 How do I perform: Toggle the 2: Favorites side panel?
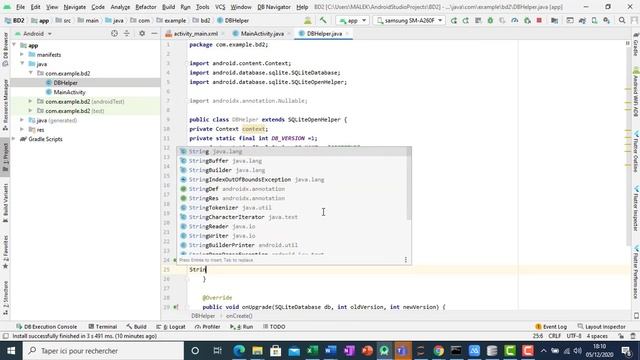pyautogui.click(x=5, y=252)
